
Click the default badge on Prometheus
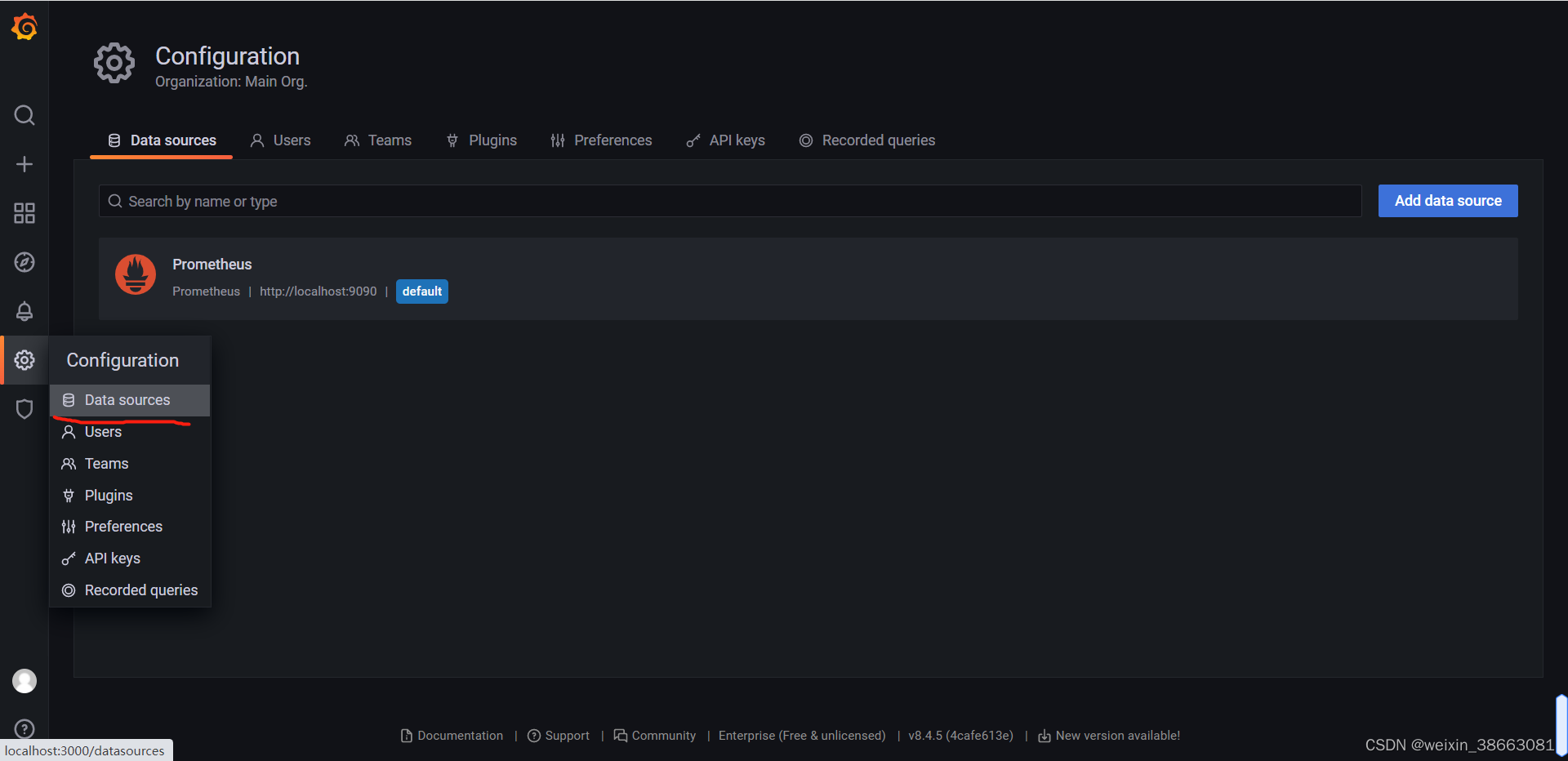pos(422,291)
